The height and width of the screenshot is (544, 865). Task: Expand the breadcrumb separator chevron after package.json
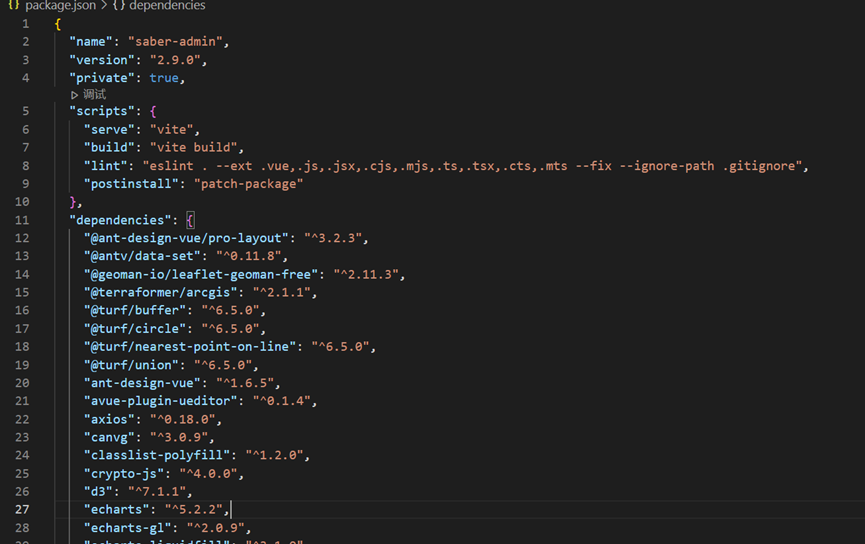tap(102, 6)
